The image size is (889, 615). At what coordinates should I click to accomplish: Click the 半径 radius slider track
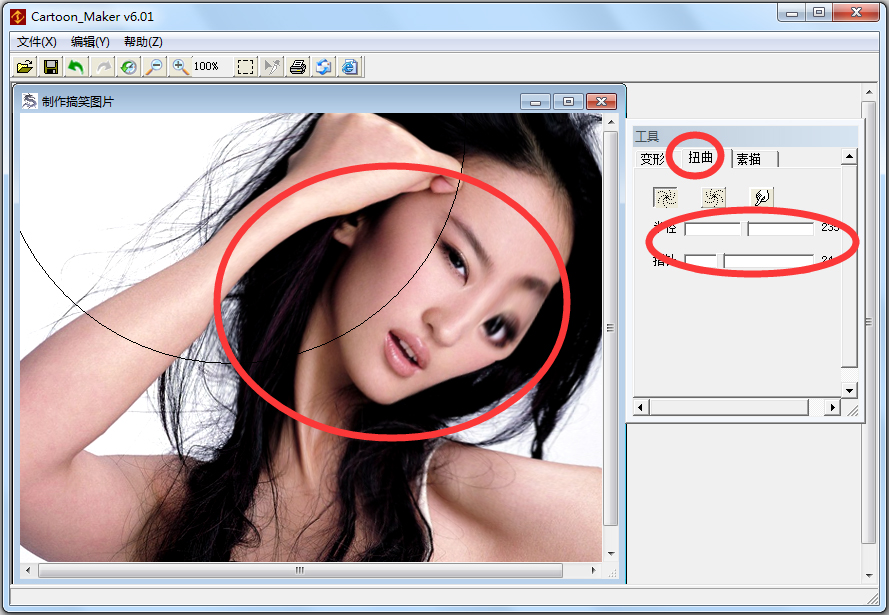(x=749, y=229)
